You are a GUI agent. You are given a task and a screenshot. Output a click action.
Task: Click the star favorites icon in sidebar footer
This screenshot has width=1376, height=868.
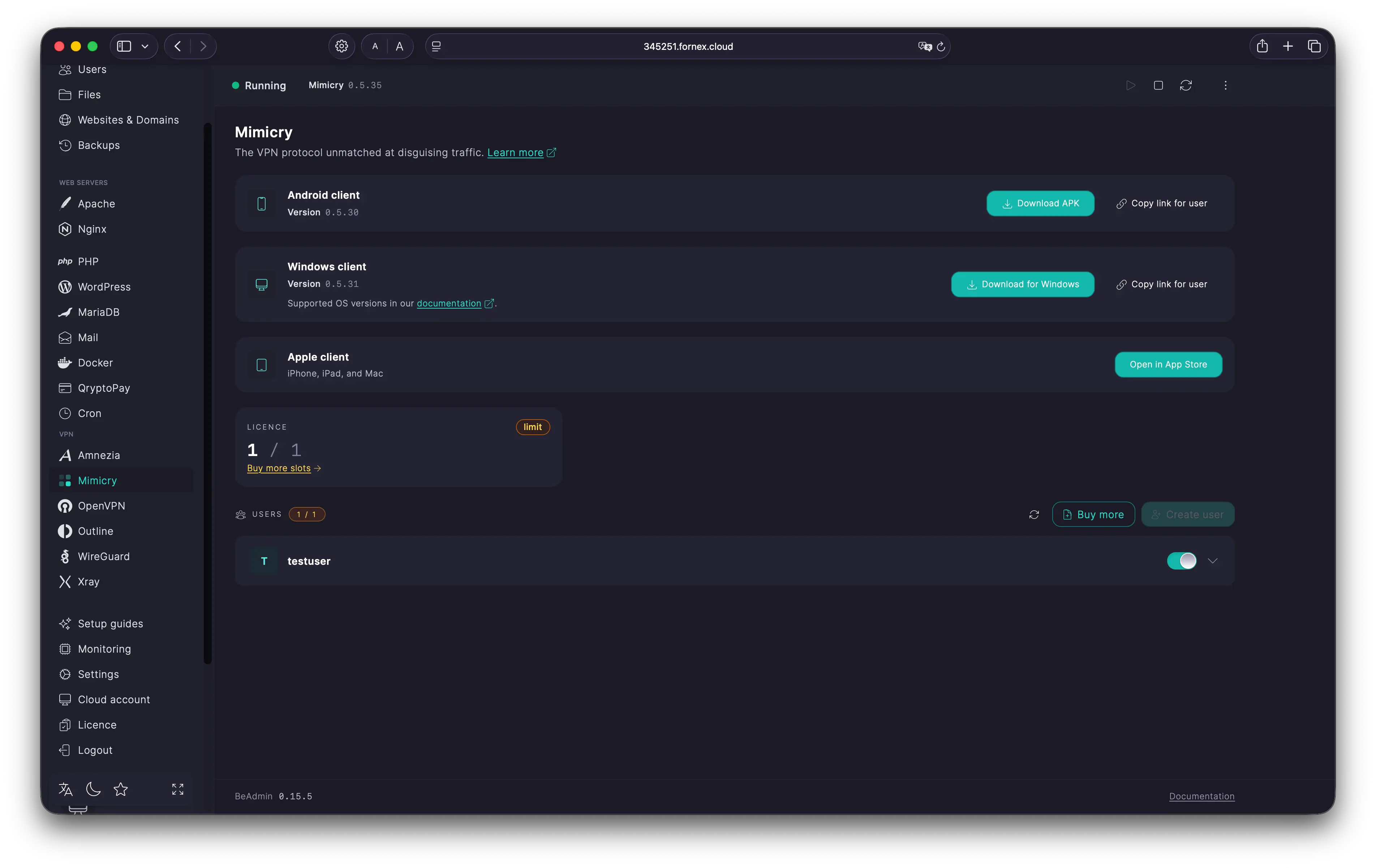point(121,789)
